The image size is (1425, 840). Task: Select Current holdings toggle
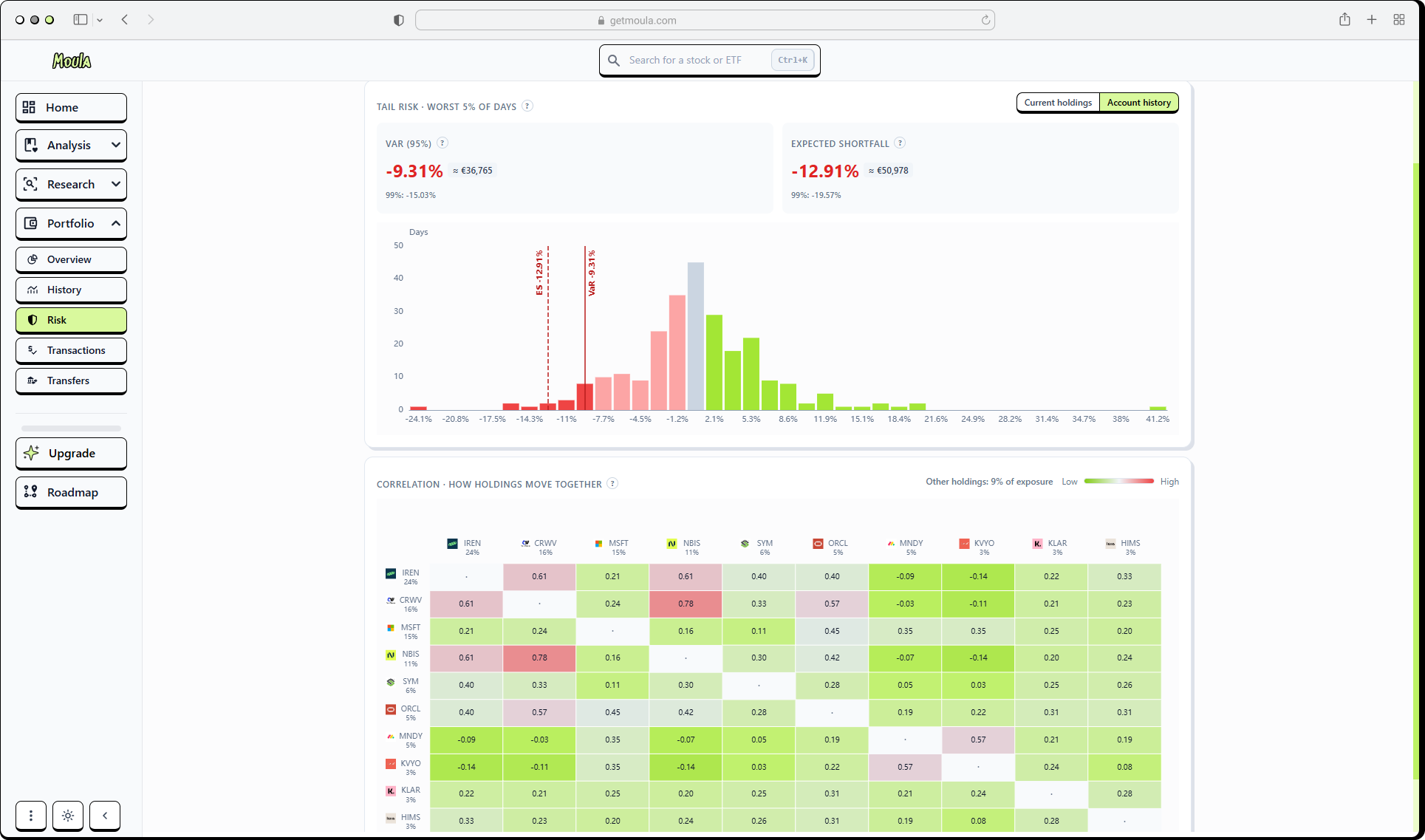1058,103
